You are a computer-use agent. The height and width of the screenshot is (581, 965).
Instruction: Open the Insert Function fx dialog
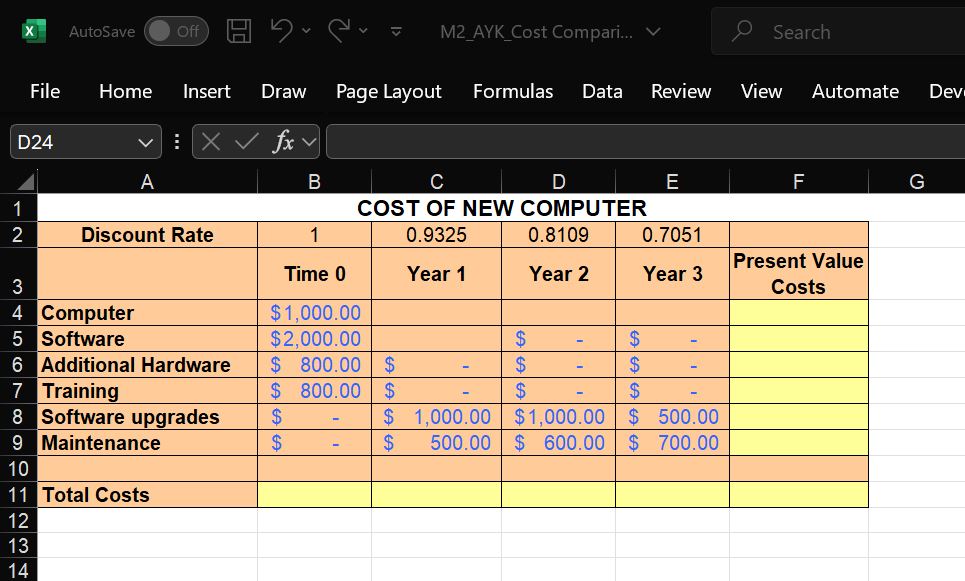282,141
